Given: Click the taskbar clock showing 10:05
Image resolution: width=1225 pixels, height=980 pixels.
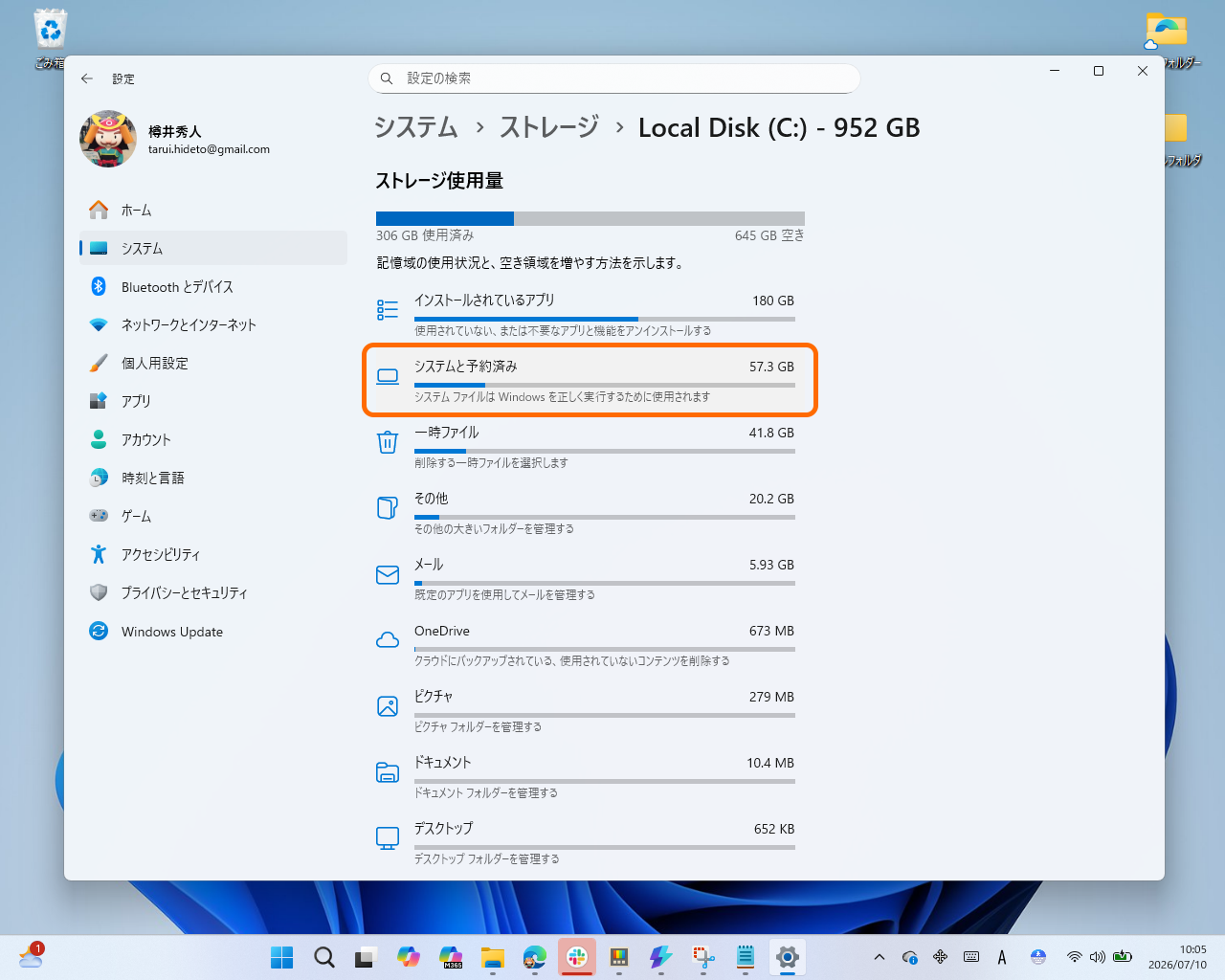Looking at the screenshot, I should 1177,957.
